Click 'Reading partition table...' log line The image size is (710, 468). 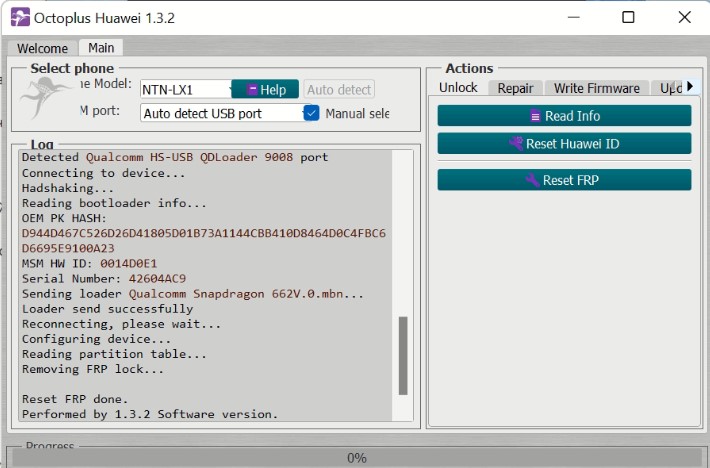[x=114, y=354]
